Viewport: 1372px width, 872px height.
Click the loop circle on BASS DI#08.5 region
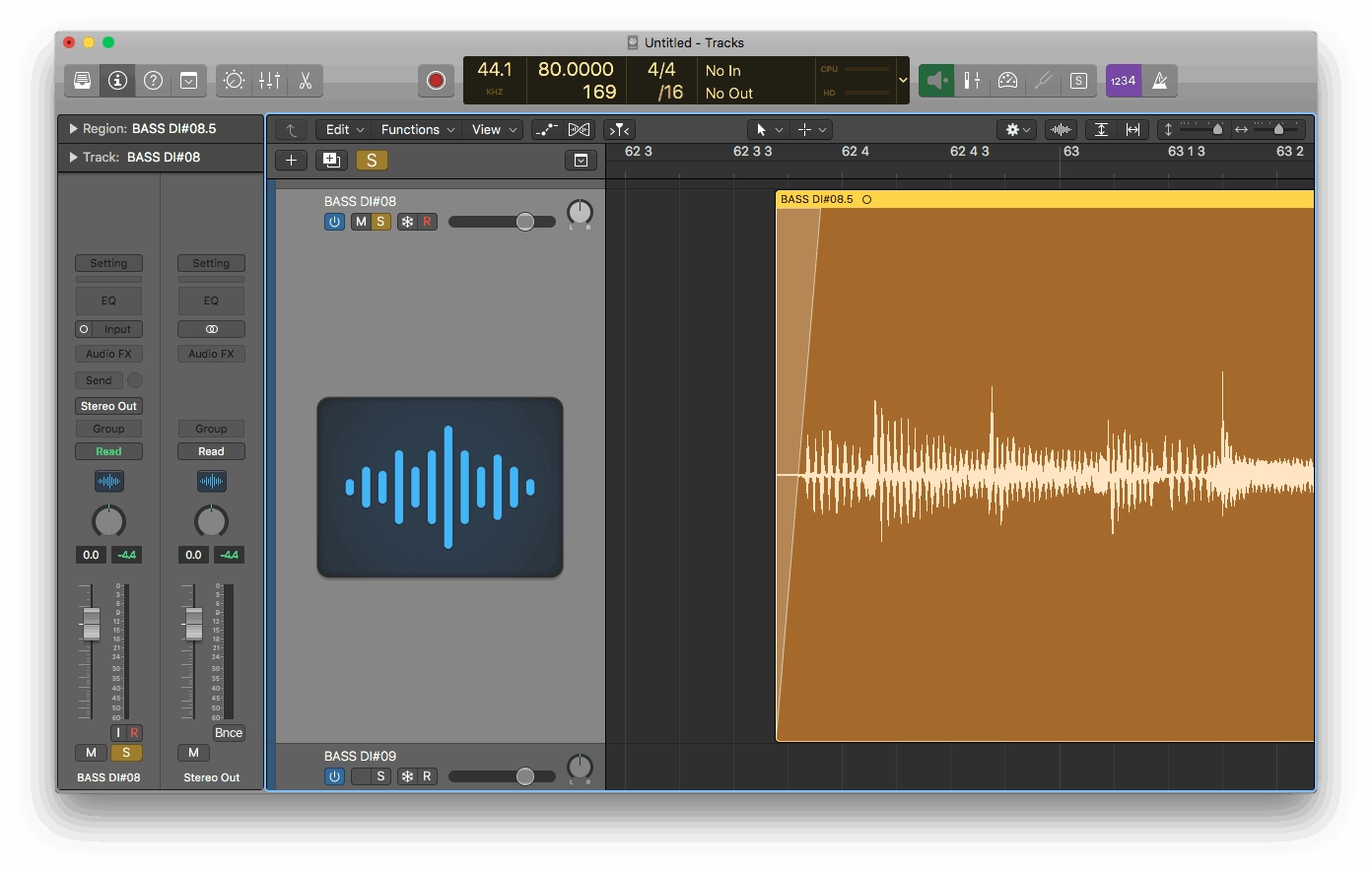(x=867, y=200)
